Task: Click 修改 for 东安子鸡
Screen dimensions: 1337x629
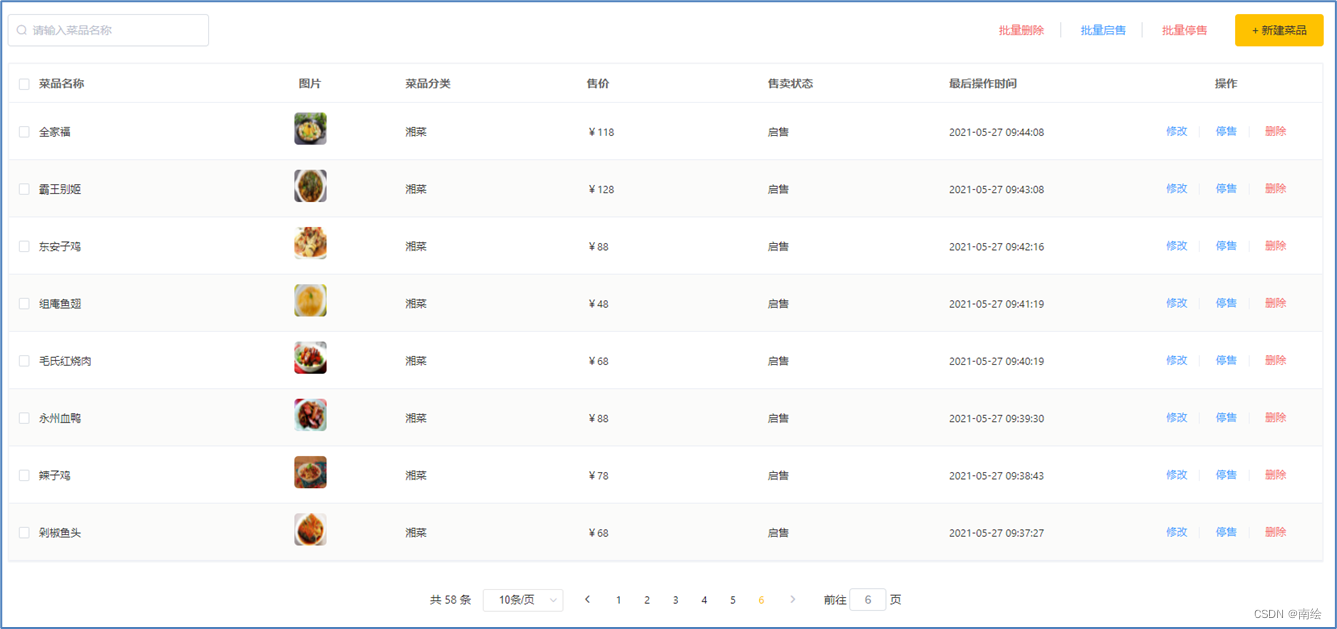Action: coord(1176,245)
